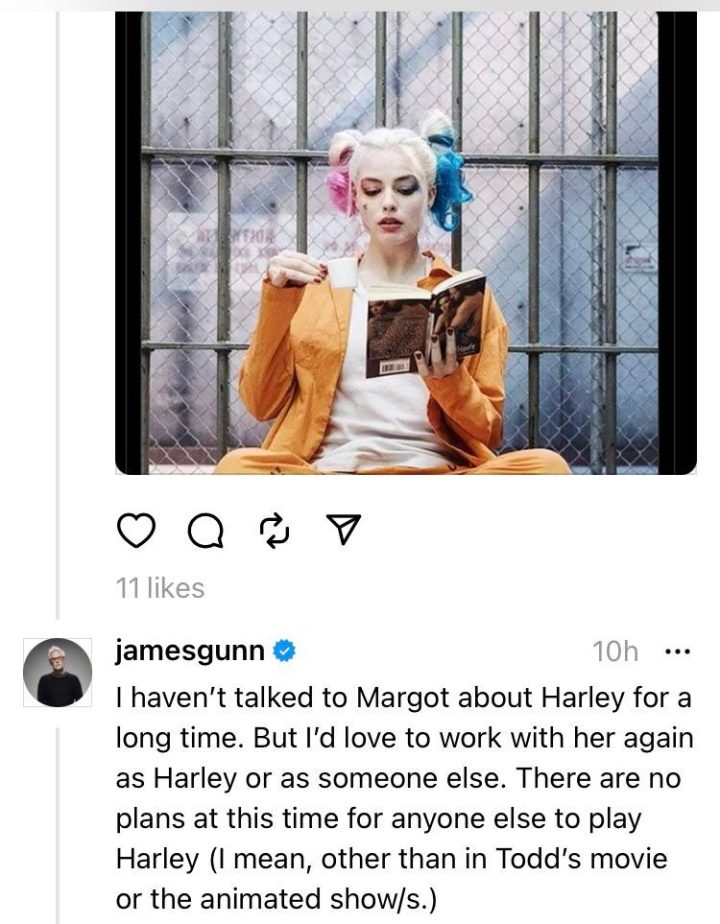This screenshot has height=924, width=720.
Task: Click the 10h timestamp on the reply
Action: coord(615,652)
